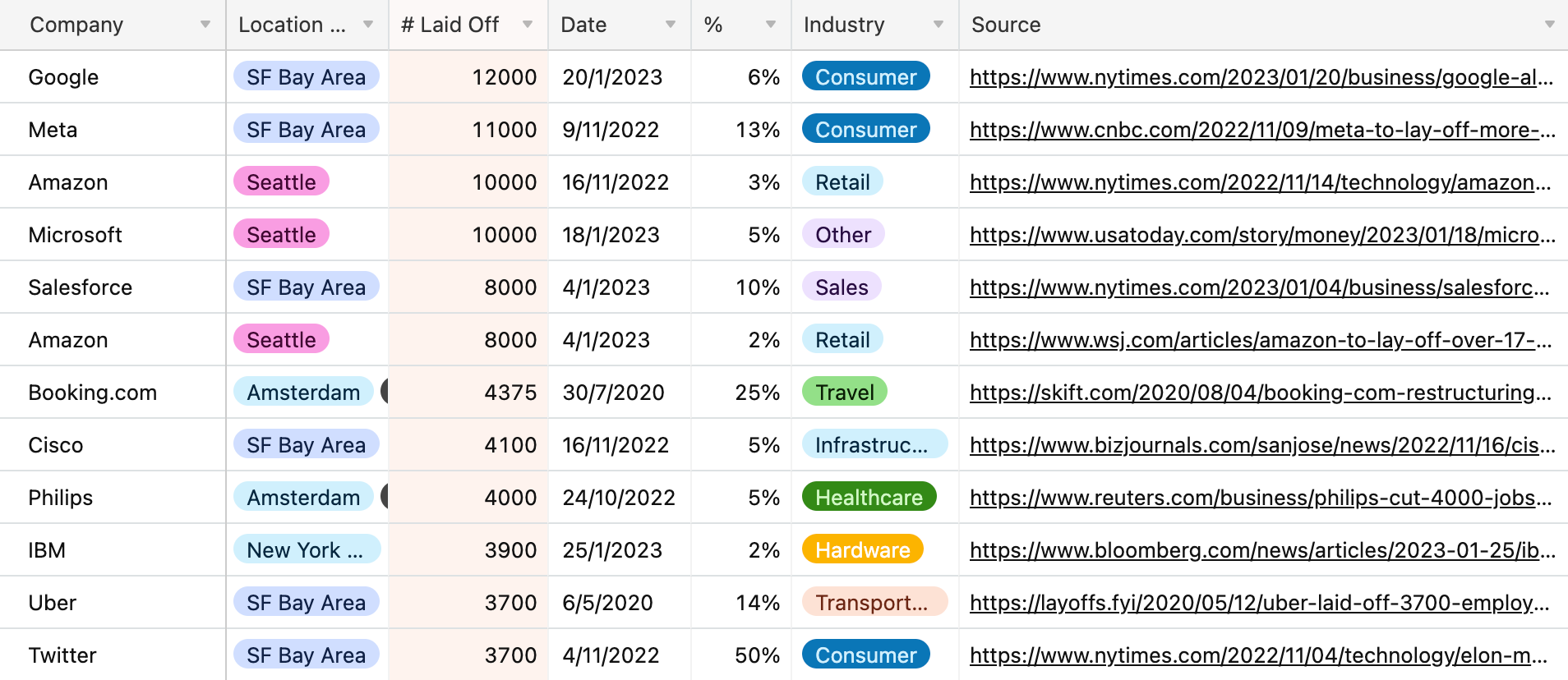Image resolution: width=1568 pixels, height=680 pixels.
Task: Open the Uber layoffs.fyi source link
Action: point(1260,603)
